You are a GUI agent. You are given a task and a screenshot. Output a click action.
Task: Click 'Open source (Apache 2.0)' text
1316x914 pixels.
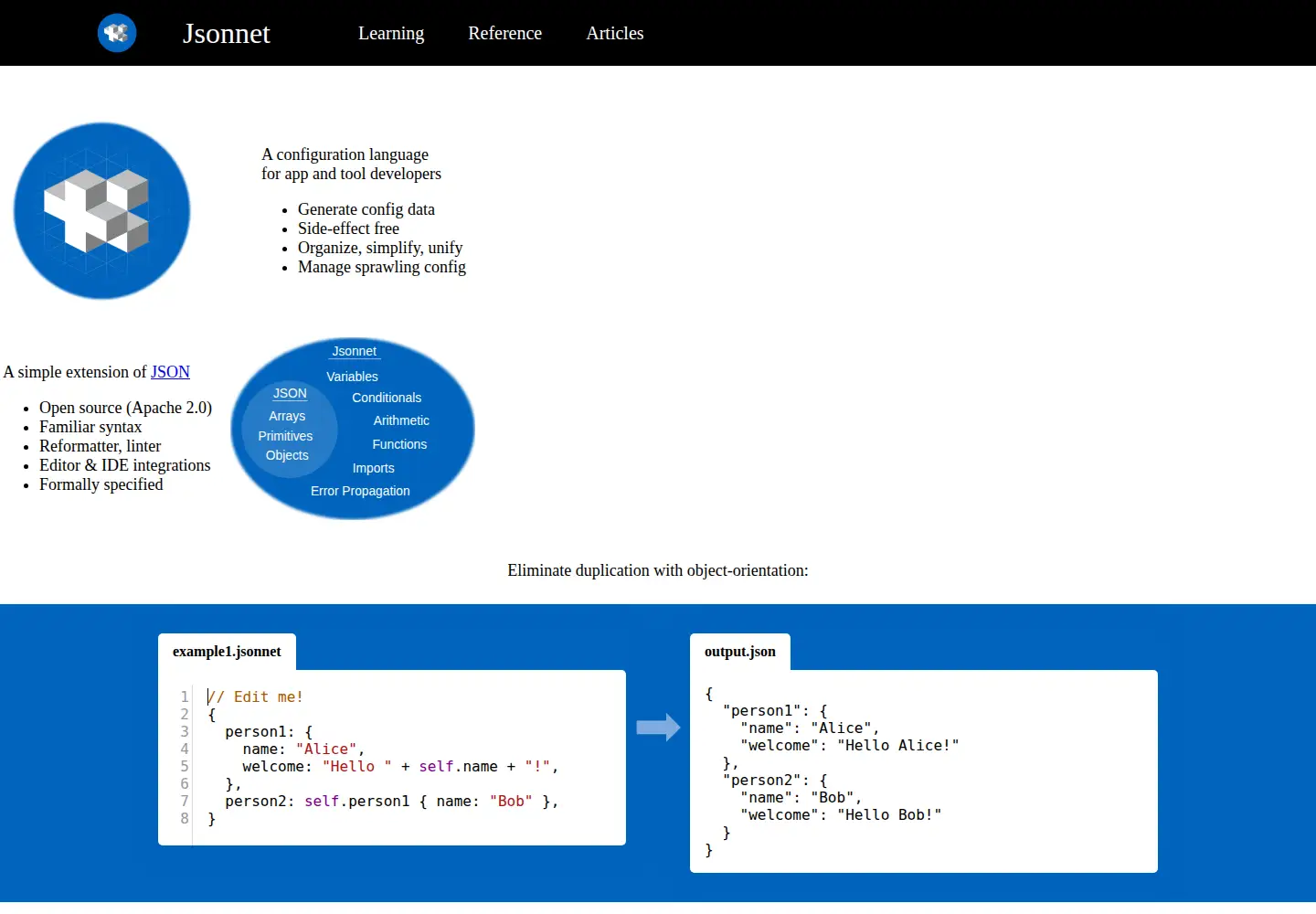click(x=125, y=408)
